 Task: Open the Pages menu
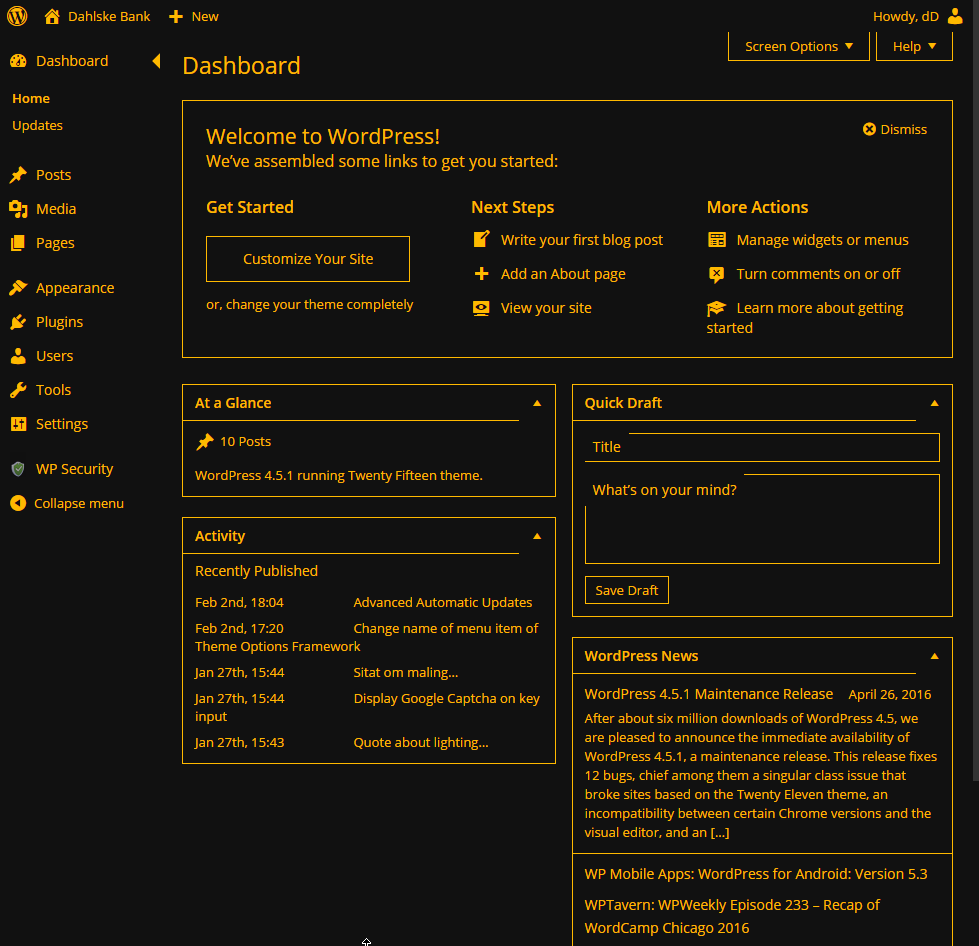coord(55,243)
